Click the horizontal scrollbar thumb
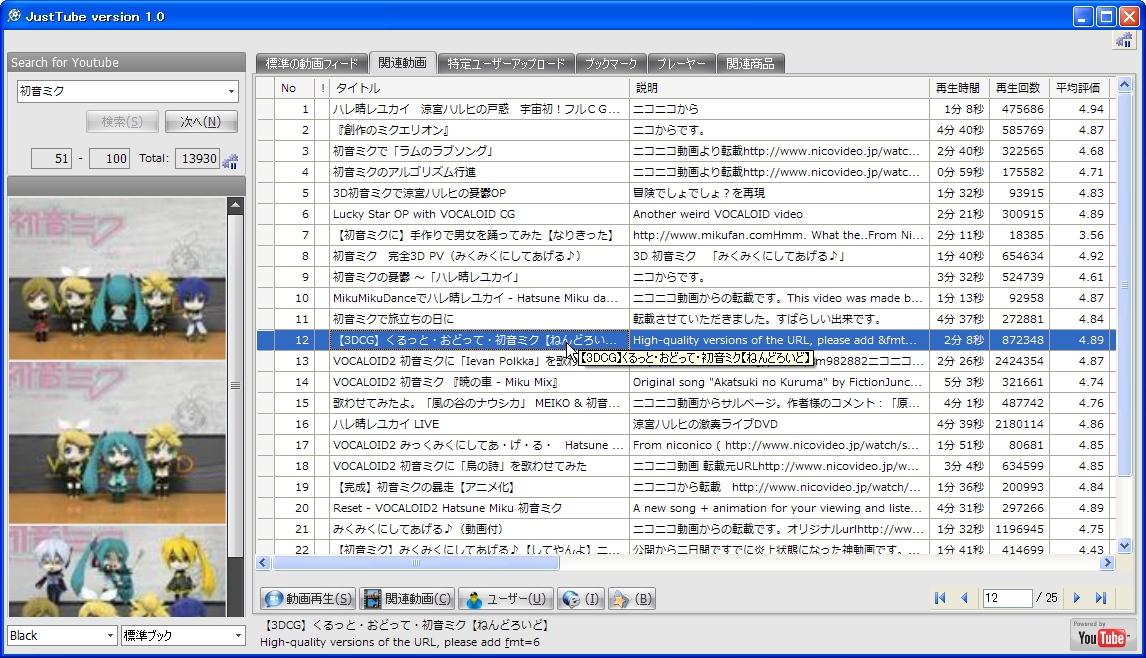 click(416, 562)
